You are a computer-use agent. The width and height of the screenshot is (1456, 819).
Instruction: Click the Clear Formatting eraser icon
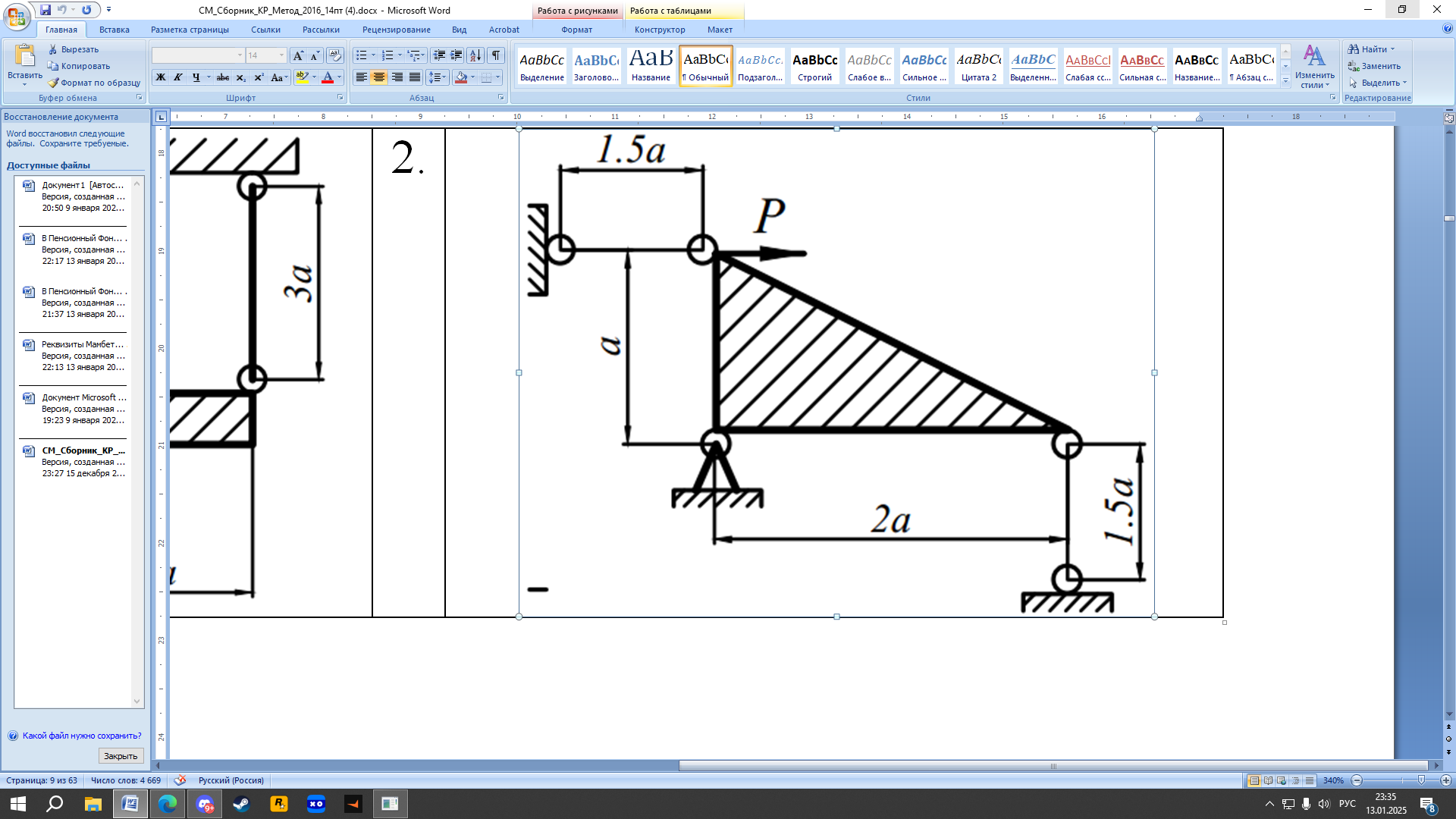[x=335, y=55]
